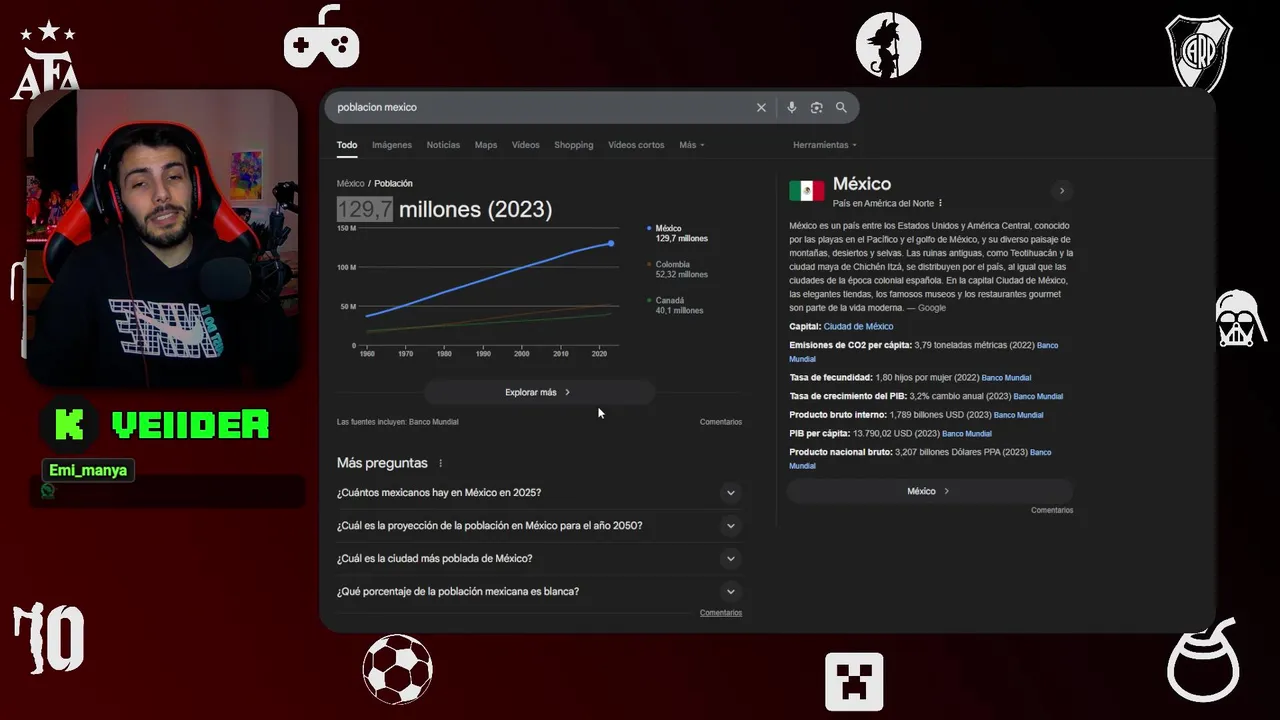Click the blue endpoint dot on México line

click(x=611, y=243)
